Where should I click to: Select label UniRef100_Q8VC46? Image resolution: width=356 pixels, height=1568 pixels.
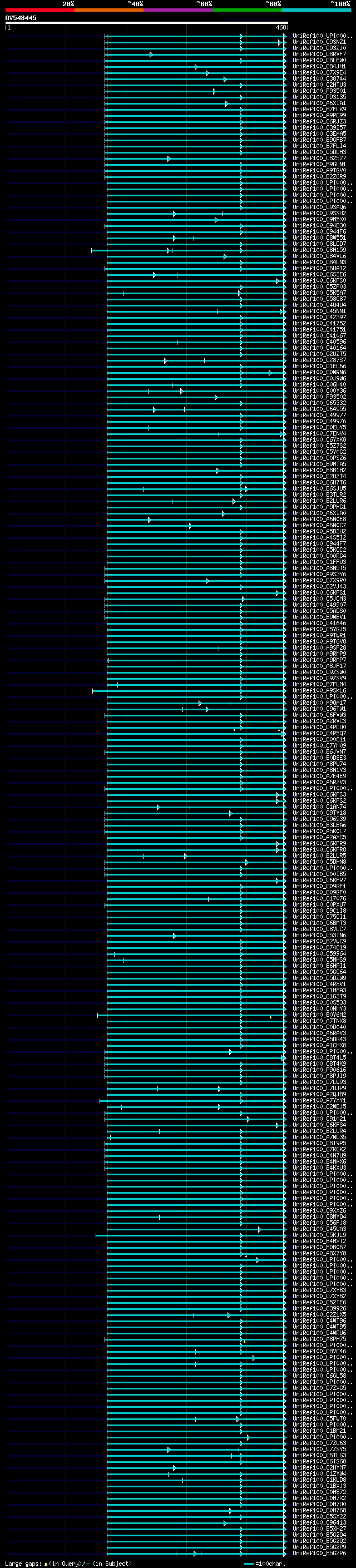pos(319,1351)
